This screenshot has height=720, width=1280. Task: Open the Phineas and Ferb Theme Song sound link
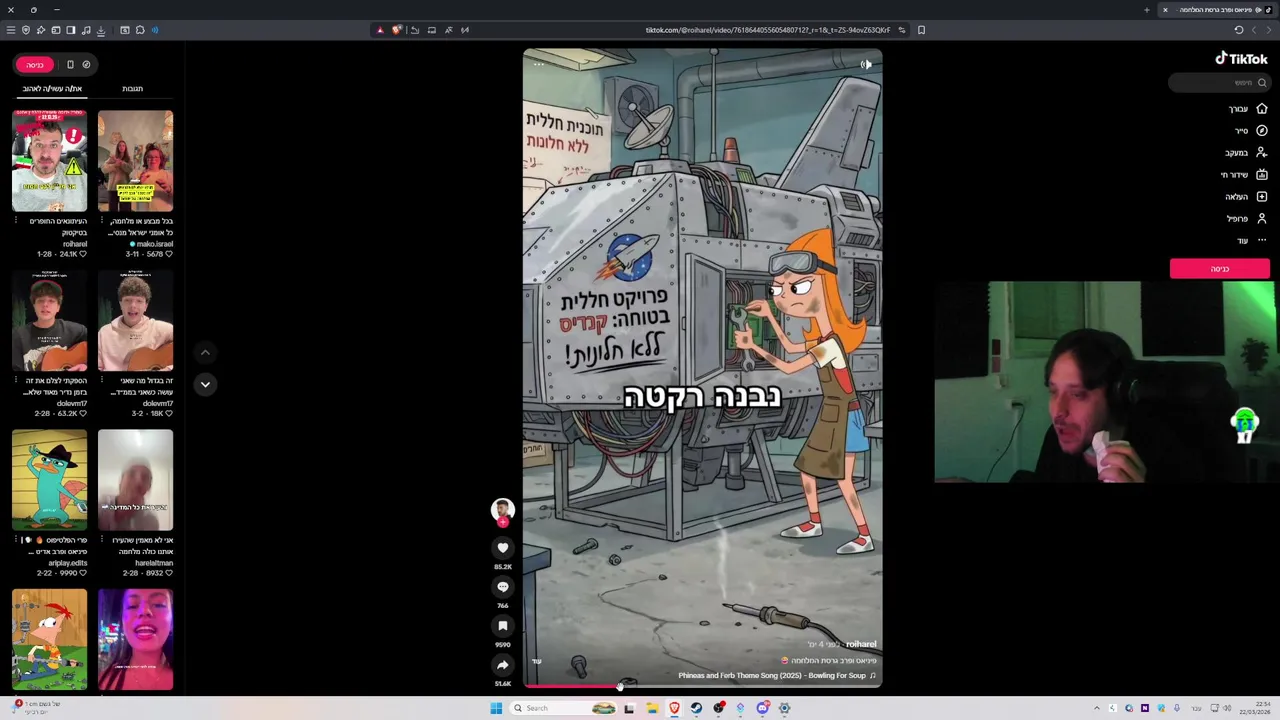[x=777, y=676]
